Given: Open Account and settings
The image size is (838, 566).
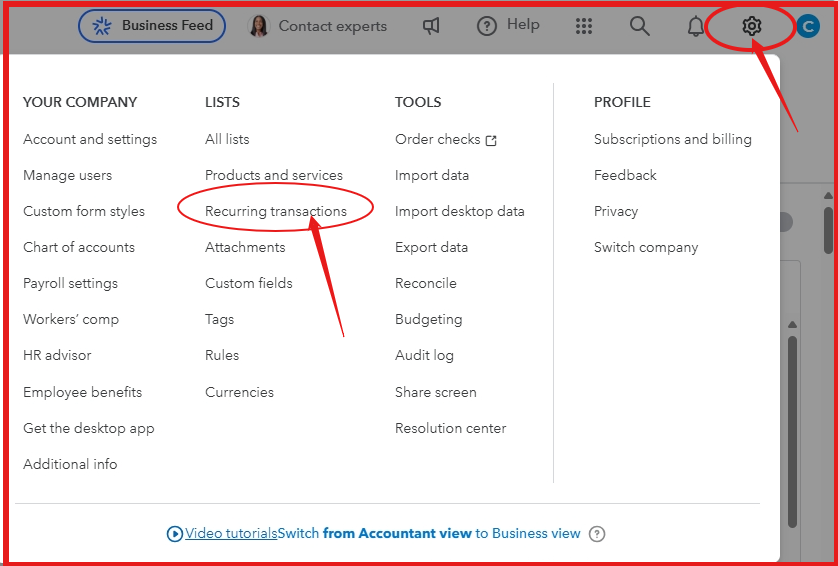Looking at the screenshot, I should (90, 139).
